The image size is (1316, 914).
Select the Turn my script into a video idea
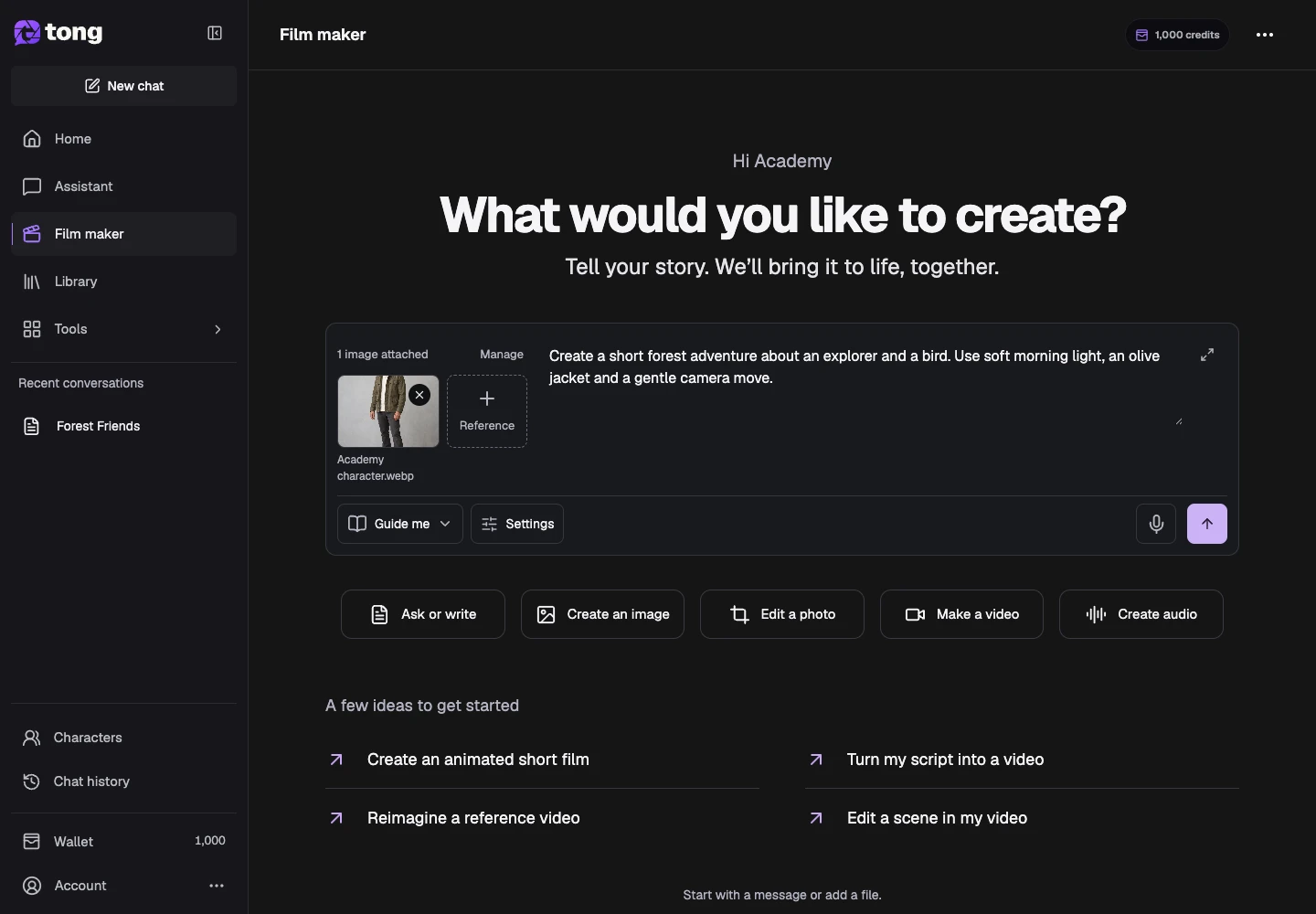pyautogui.click(x=1022, y=760)
